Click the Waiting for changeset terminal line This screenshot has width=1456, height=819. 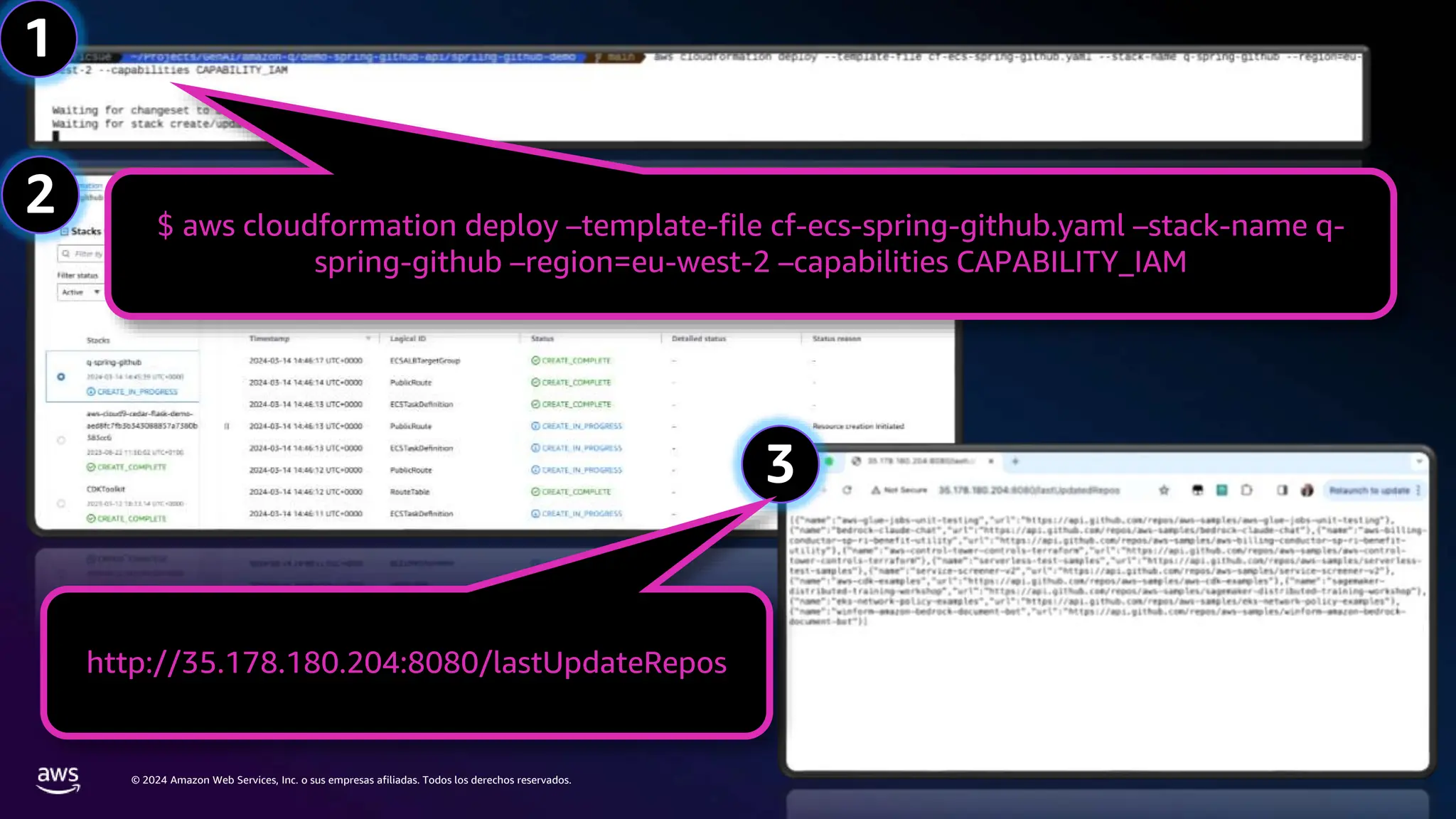pyautogui.click(x=135, y=110)
